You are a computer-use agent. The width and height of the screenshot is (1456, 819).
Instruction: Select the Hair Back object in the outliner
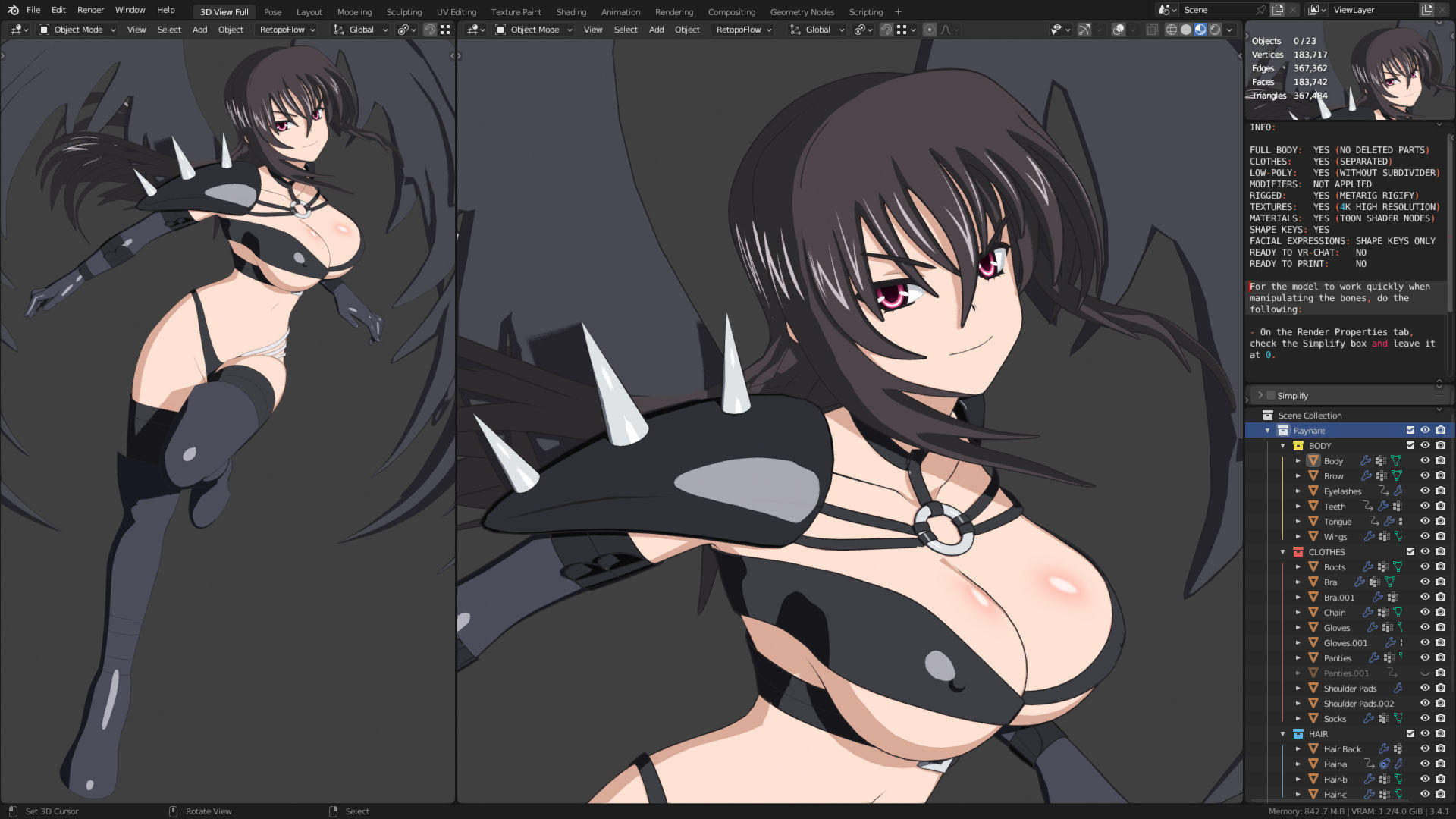[x=1342, y=749]
